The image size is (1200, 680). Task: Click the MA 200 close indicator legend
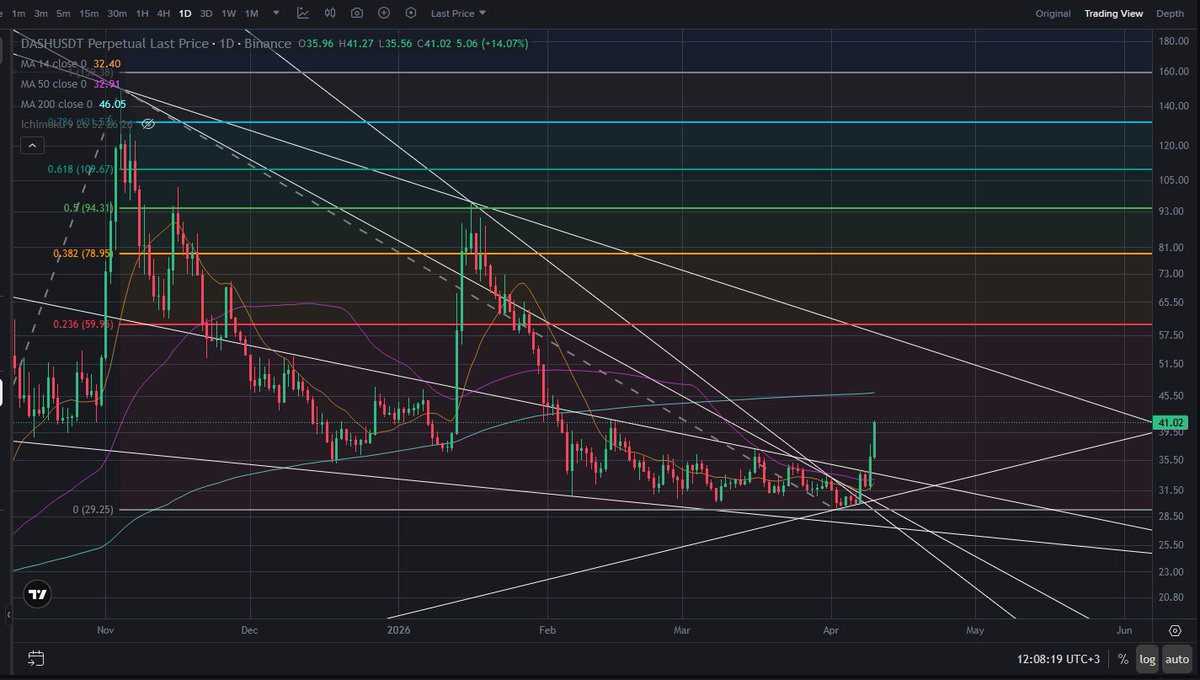pyautogui.click(x=74, y=104)
